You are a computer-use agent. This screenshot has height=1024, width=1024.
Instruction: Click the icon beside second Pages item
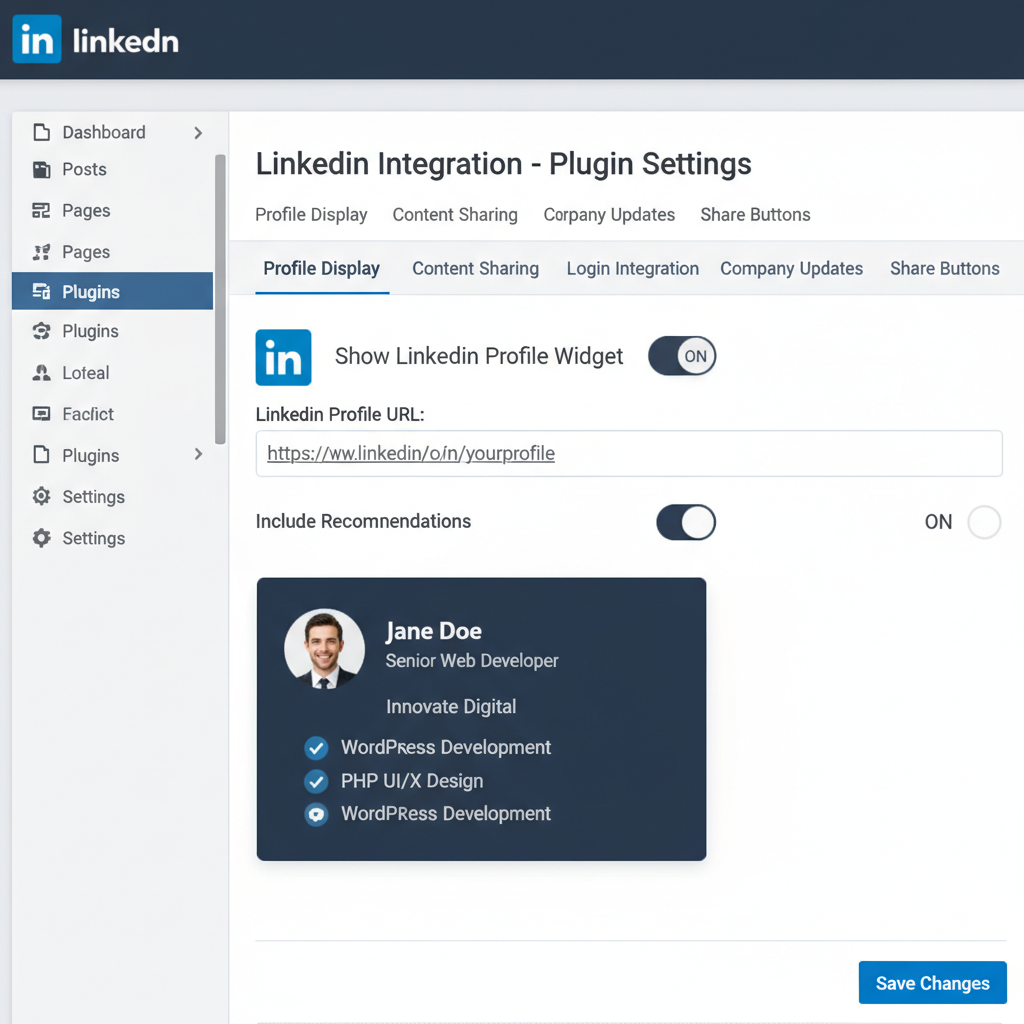(x=41, y=252)
